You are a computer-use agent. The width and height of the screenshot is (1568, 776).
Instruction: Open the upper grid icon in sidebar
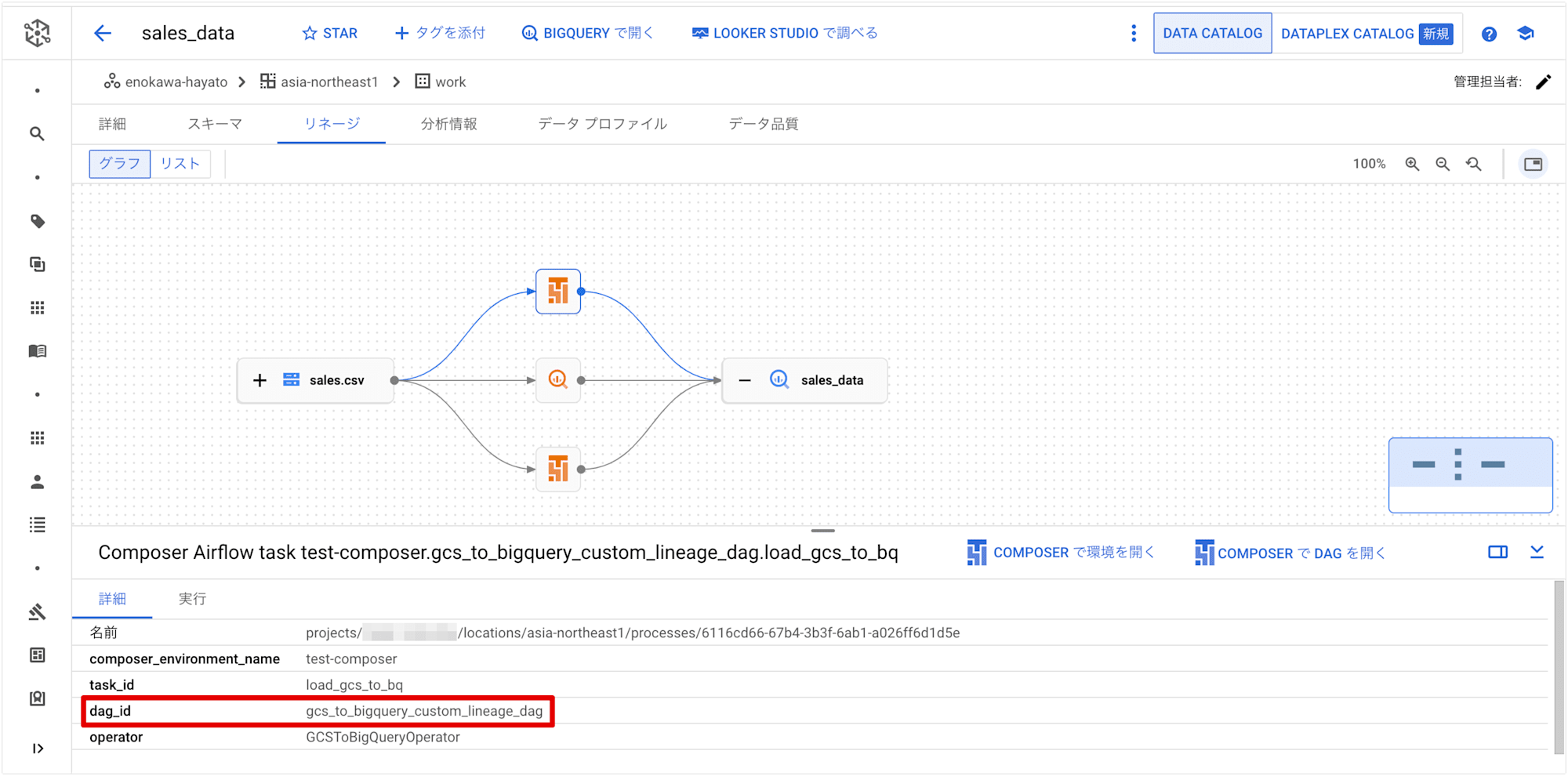(37, 308)
